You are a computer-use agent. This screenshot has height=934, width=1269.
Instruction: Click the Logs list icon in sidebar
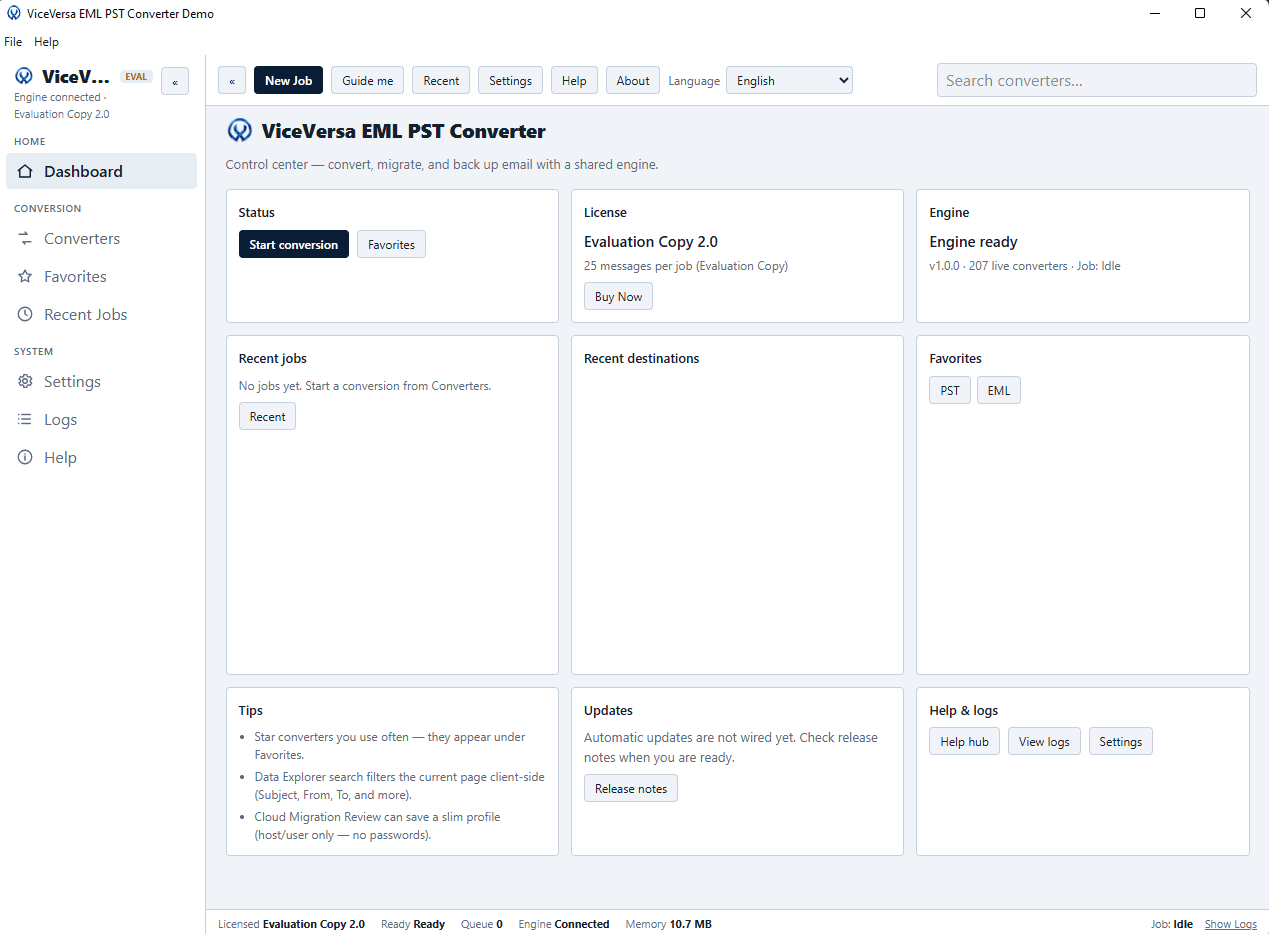tap(26, 419)
